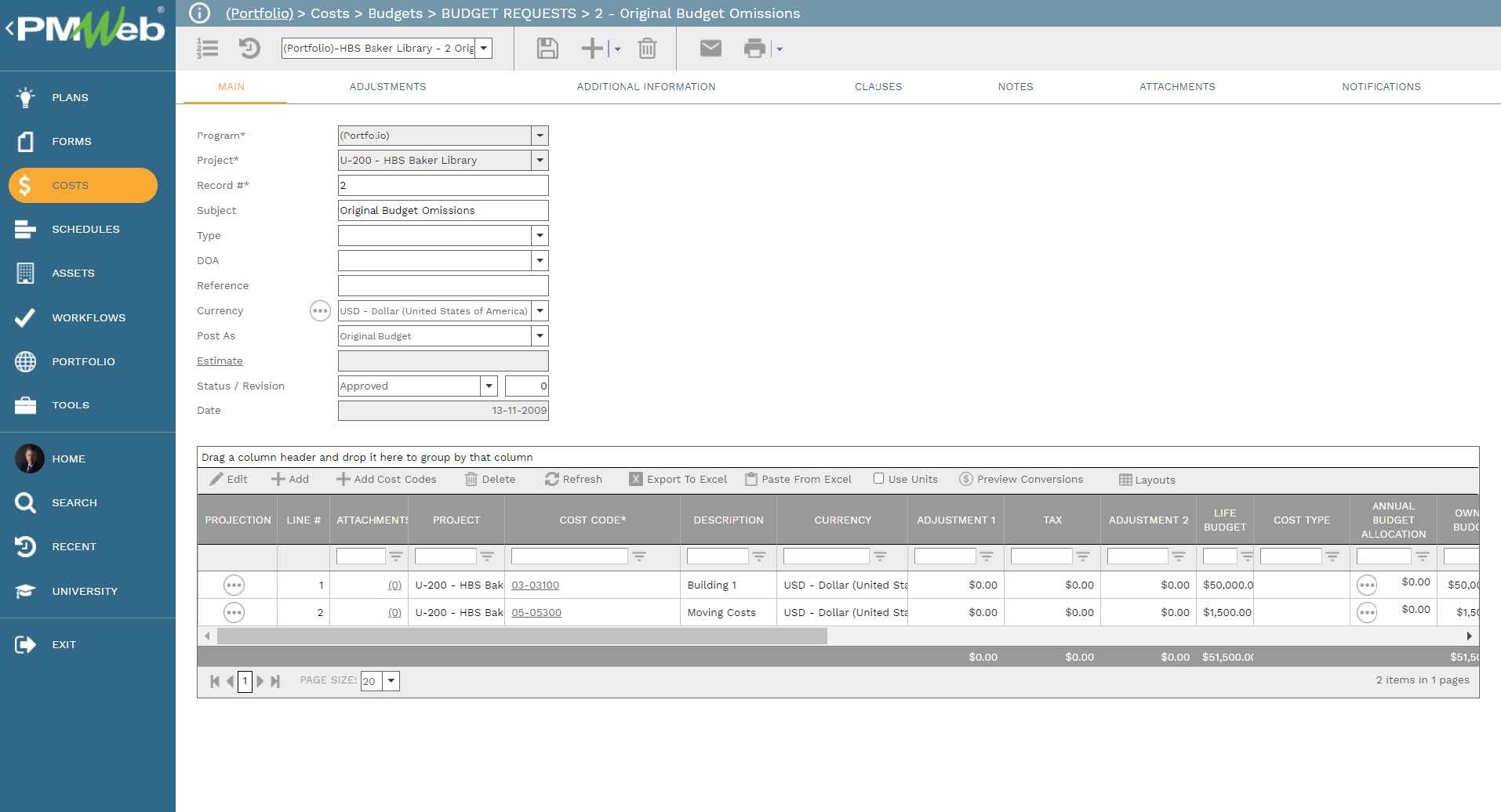Screen dimensions: 1501x812
Task: Open Schedules module in sidebar
Action: (x=85, y=229)
